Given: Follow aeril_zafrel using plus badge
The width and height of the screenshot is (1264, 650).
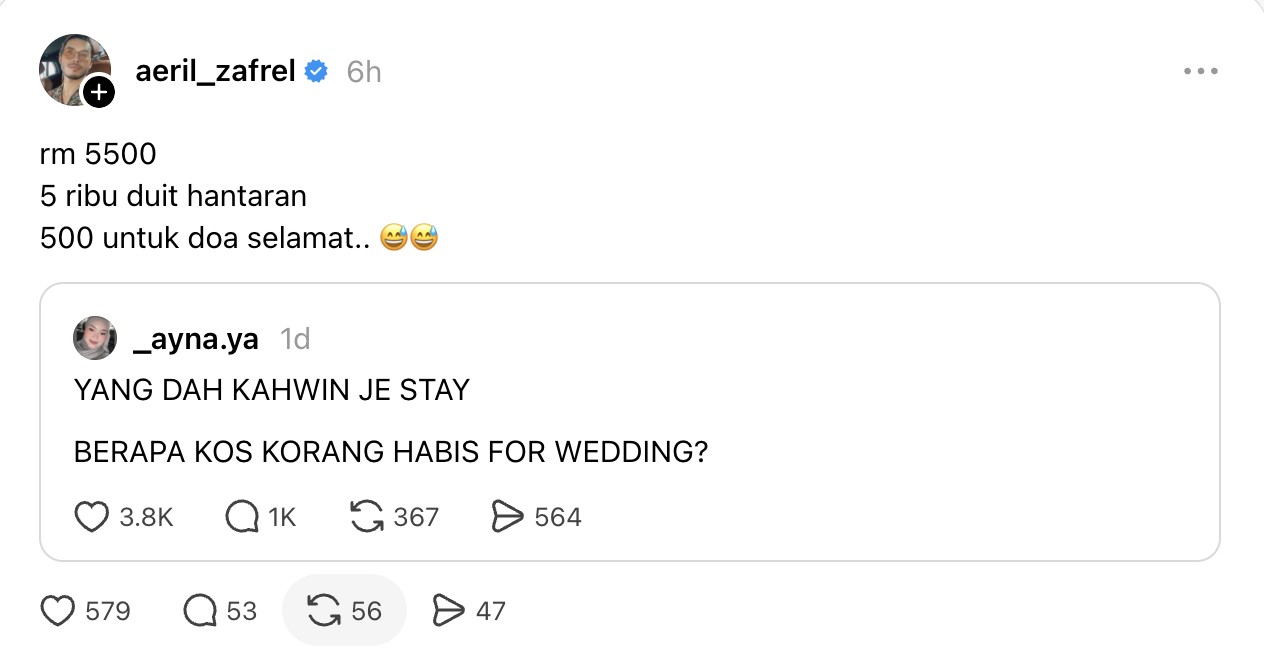Looking at the screenshot, I should pyautogui.click(x=98, y=93).
